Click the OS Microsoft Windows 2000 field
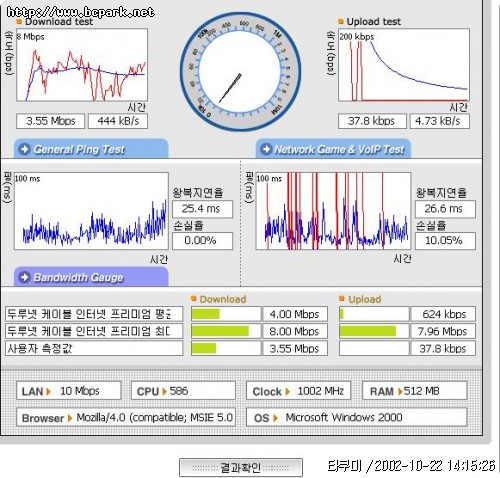Screen dimensions: 500x478 click(x=356, y=417)
